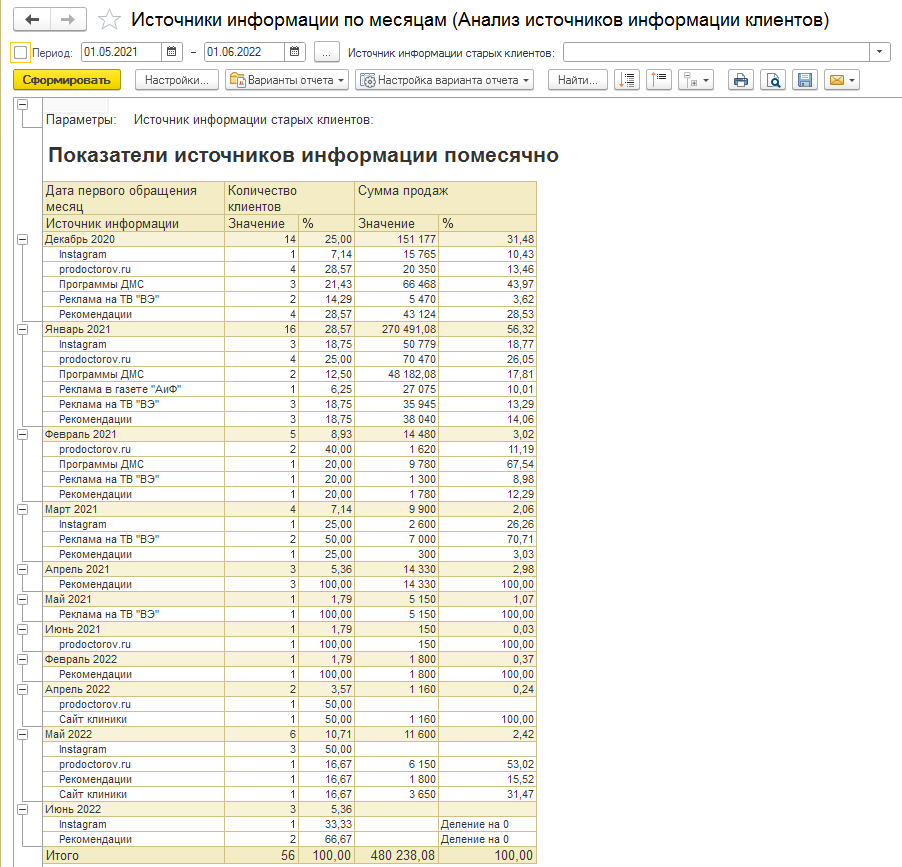Collapse the Апрель 2021 group
Screen dimensions: 902x867
coord(22,569)
